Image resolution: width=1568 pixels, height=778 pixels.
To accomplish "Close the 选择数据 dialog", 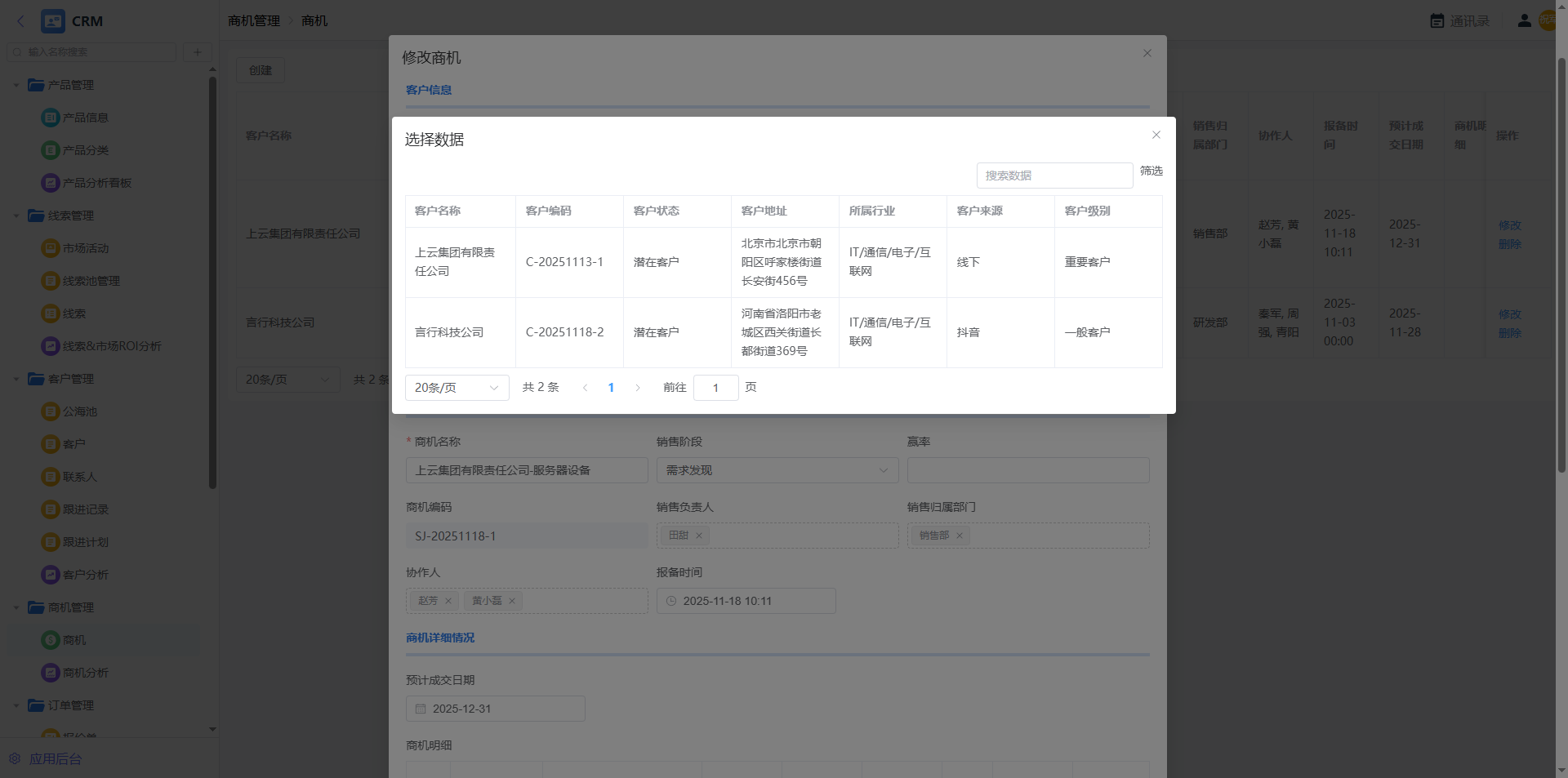I will [1156, 135].
